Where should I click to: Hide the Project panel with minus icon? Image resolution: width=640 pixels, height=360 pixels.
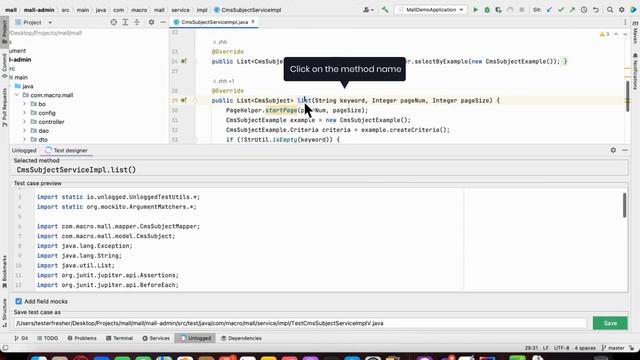tap(163, 22)
